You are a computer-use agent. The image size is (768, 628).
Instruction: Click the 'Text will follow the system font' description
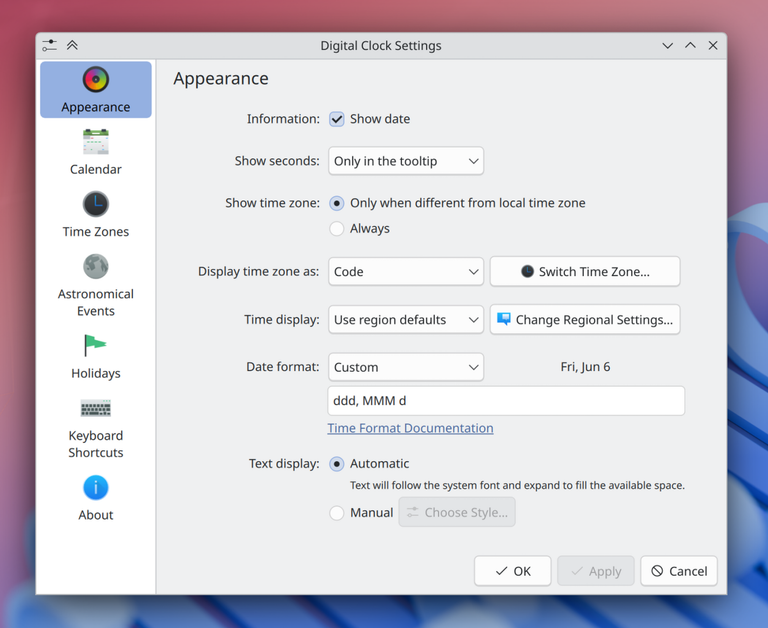tap(517, 485)
